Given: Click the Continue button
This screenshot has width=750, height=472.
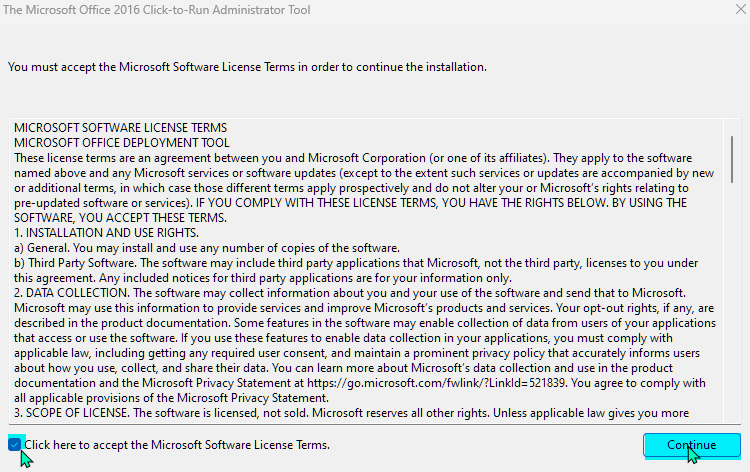Looking at the screenshot, I should coord(692,445).
